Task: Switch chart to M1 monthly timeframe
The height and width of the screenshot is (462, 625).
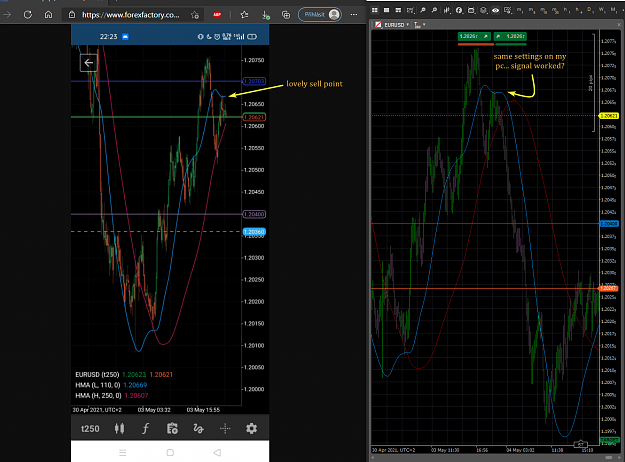Action: click(x=614, y=10)
